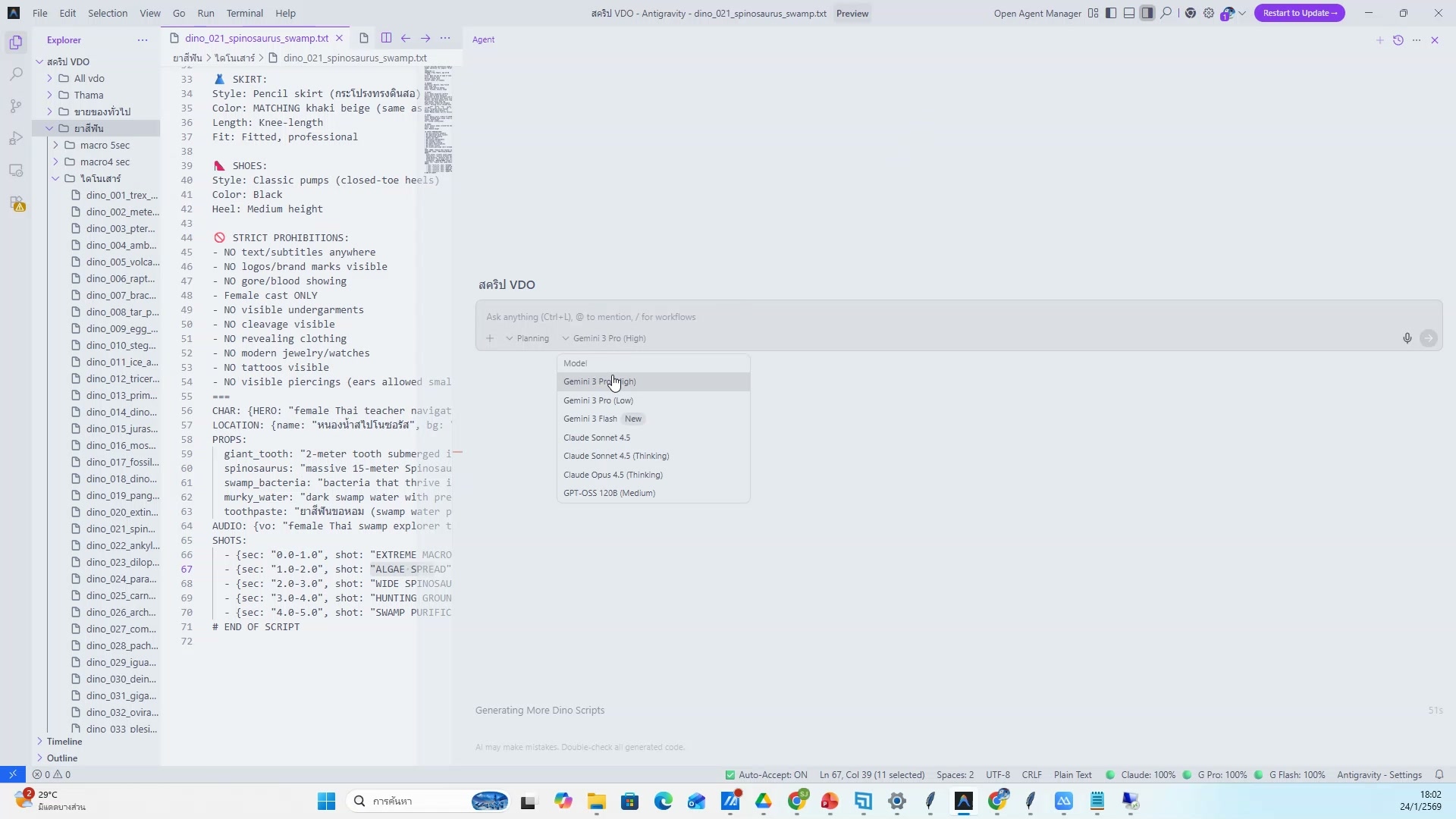Click Restart to Update button
Image resolution: width=1456 pixels, height=819 pixels.
click(1299, 13)
